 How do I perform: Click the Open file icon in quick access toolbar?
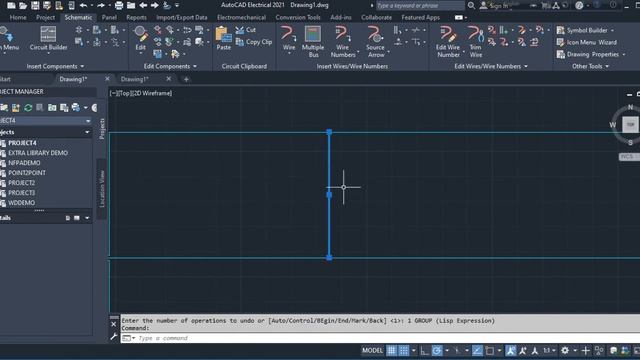coord(23,5)
